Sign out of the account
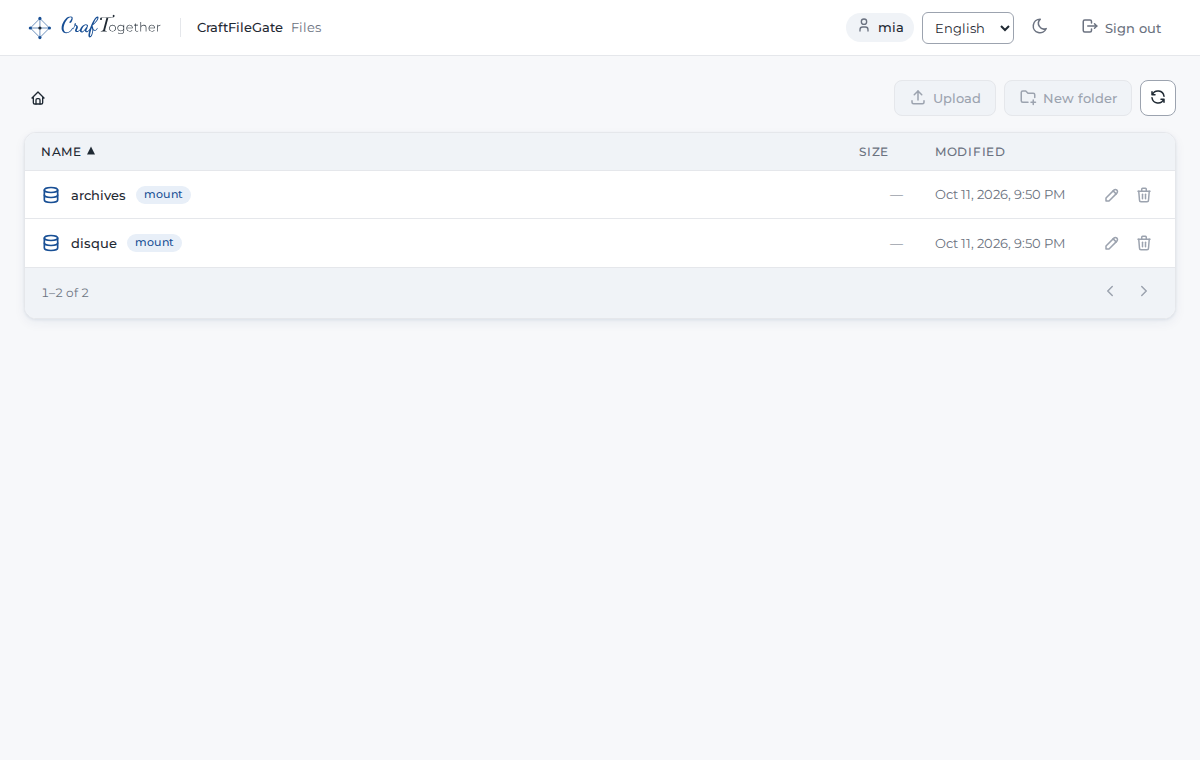Image resolution: width=1200 pixels, height=760 pixels. 1122,28
